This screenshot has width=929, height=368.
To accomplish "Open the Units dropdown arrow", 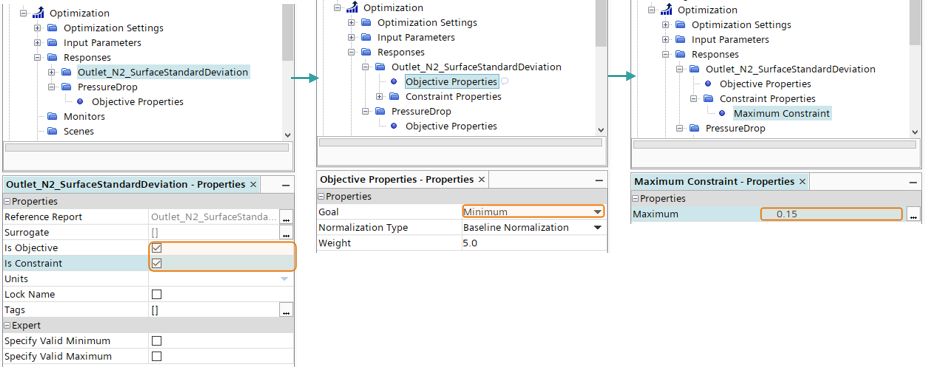I will click(x=284, y=279).
